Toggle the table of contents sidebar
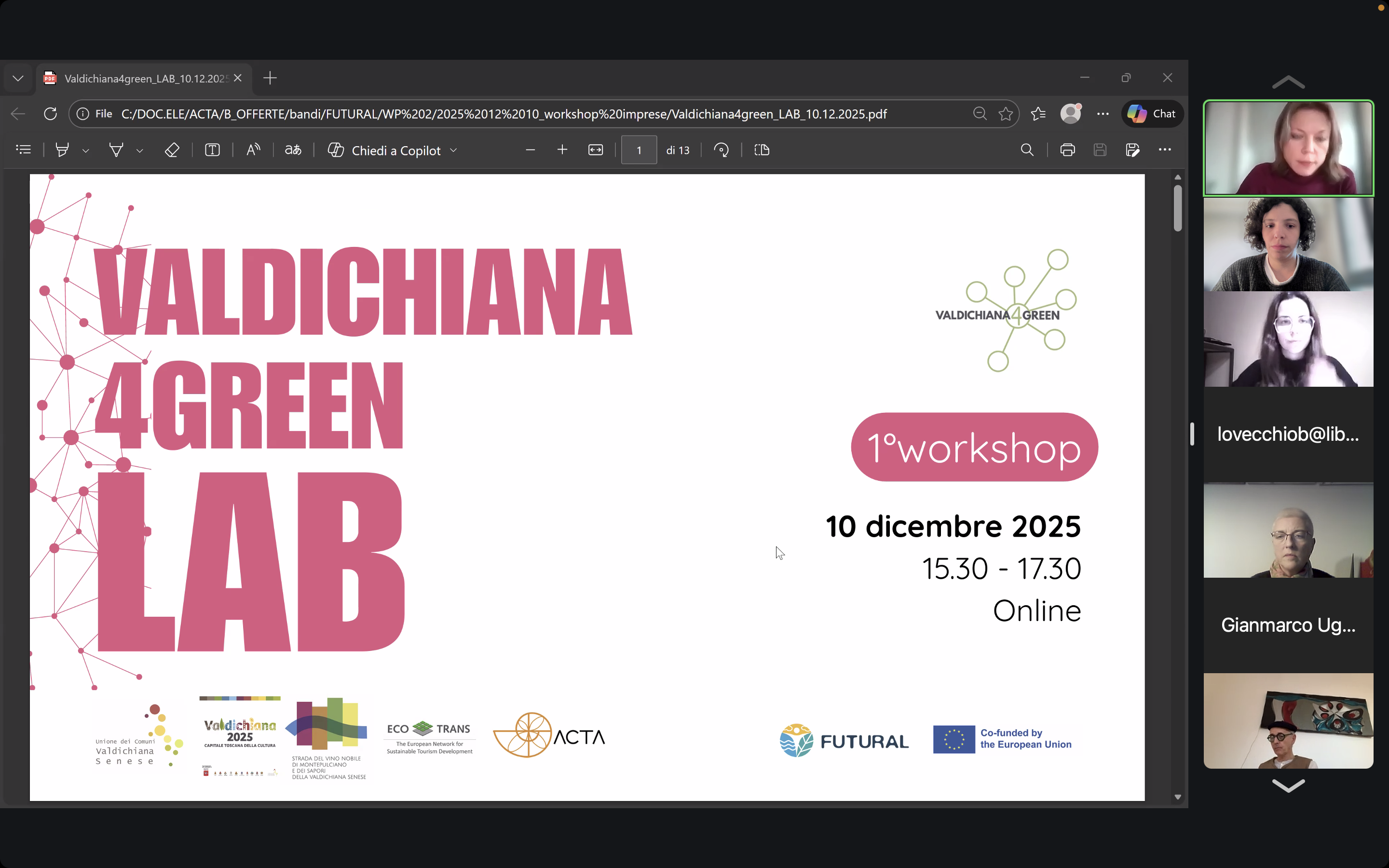This screenshot has height=868, width=1389. coord(24,150)
